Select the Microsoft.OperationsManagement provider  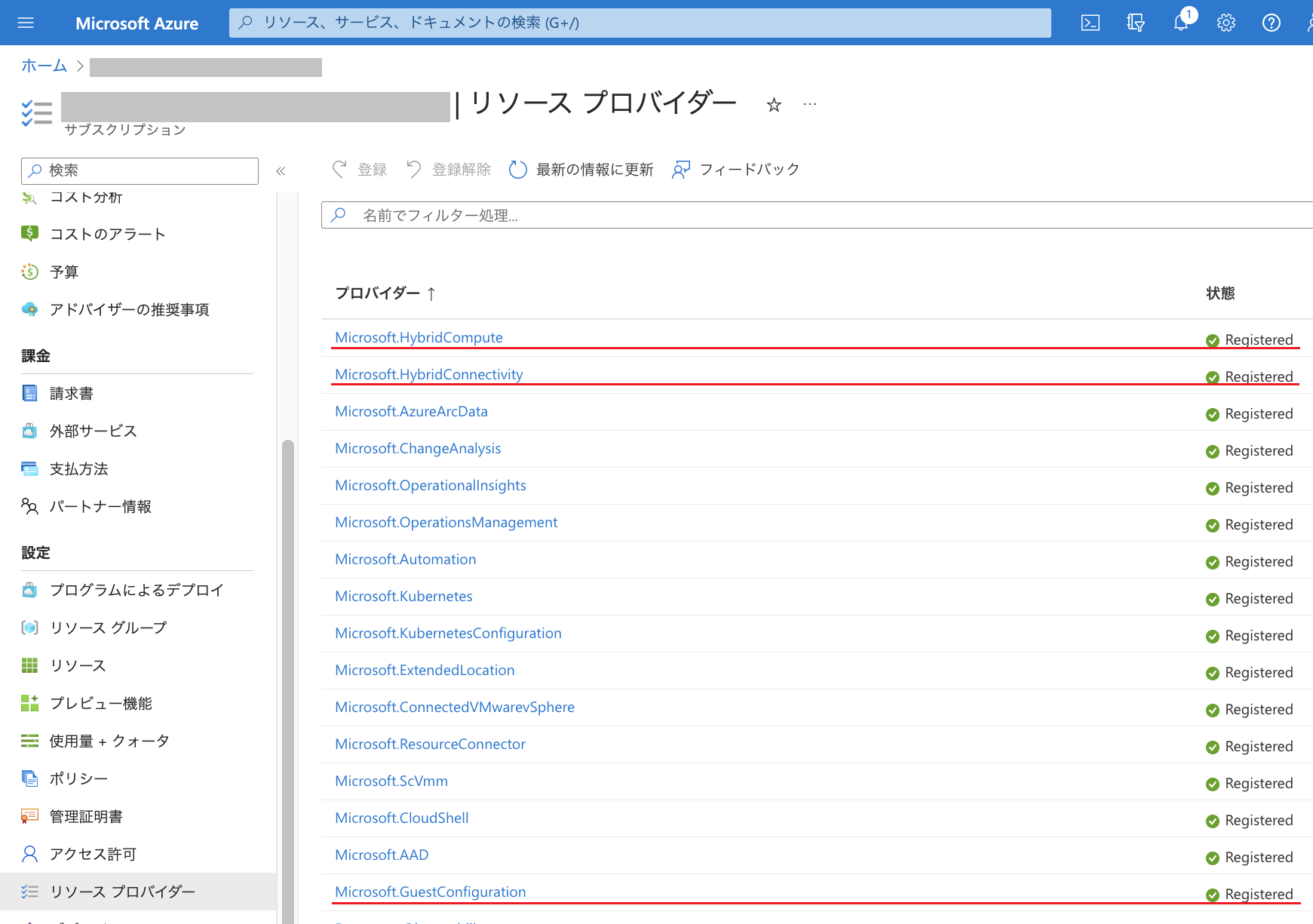(x=446, y=522)
